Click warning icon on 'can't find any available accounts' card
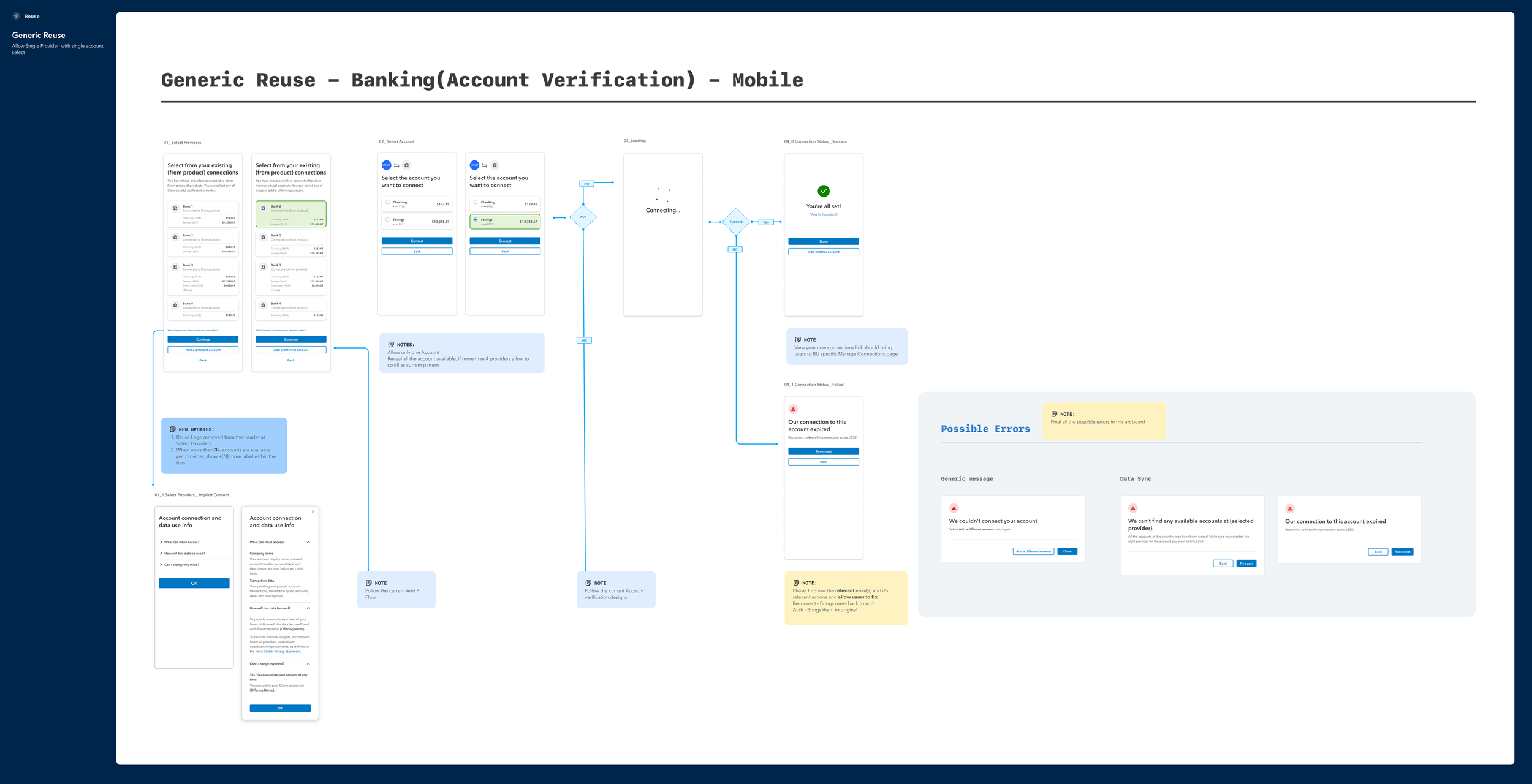Screen dimensions: 1532x784 [1132, 508]
